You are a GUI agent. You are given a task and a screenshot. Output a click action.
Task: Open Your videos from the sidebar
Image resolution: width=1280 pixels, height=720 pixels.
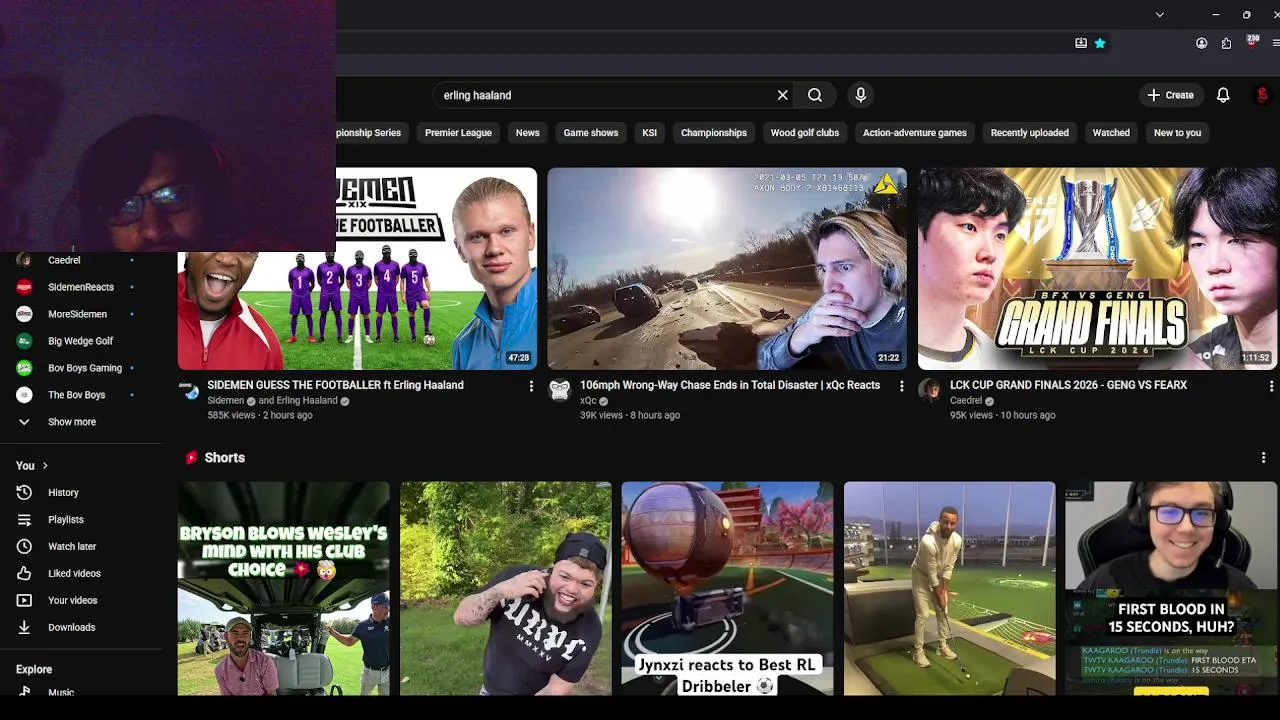(80, 601)
